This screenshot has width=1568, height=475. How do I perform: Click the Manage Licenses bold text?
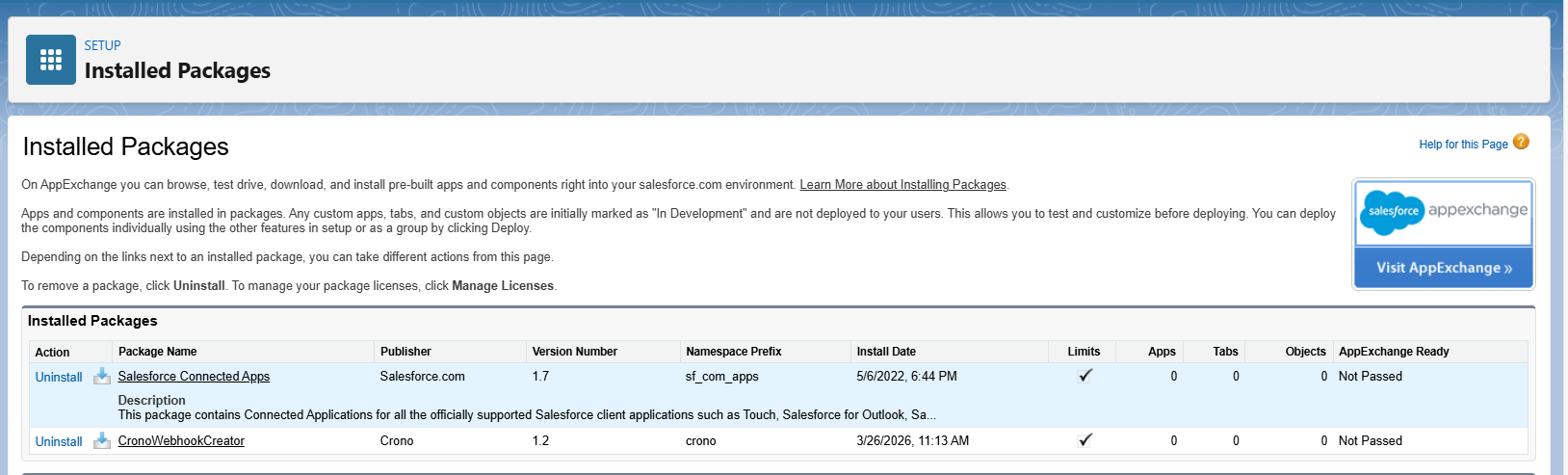503,286
